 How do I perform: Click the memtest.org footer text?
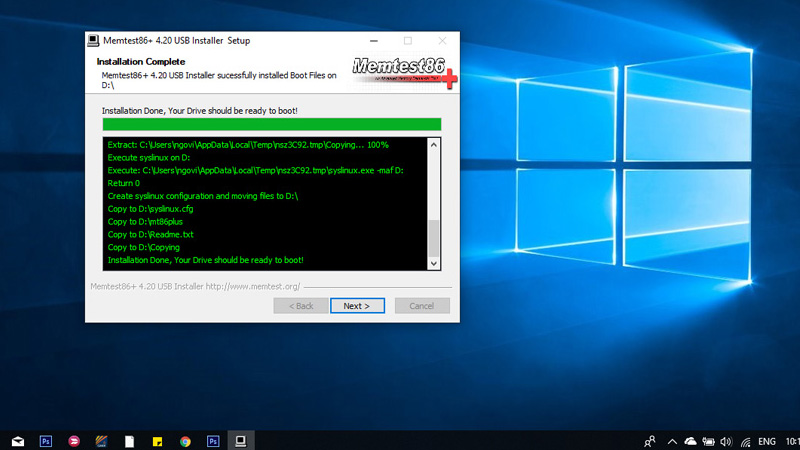pos(195,286)
